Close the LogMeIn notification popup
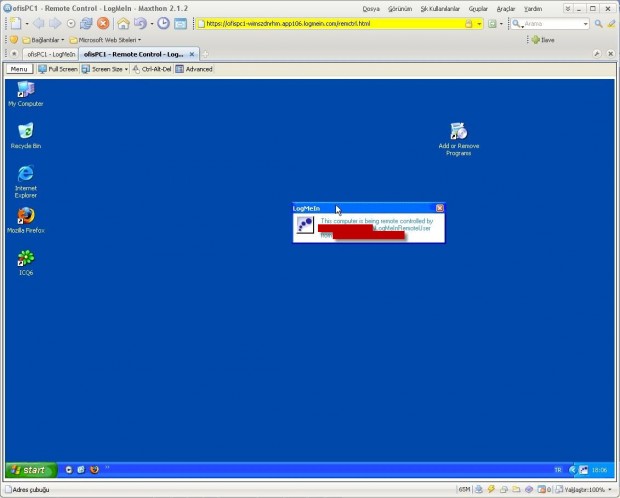Image resolution: width=620 pixels, height=498 pixels. click(439, 208)
